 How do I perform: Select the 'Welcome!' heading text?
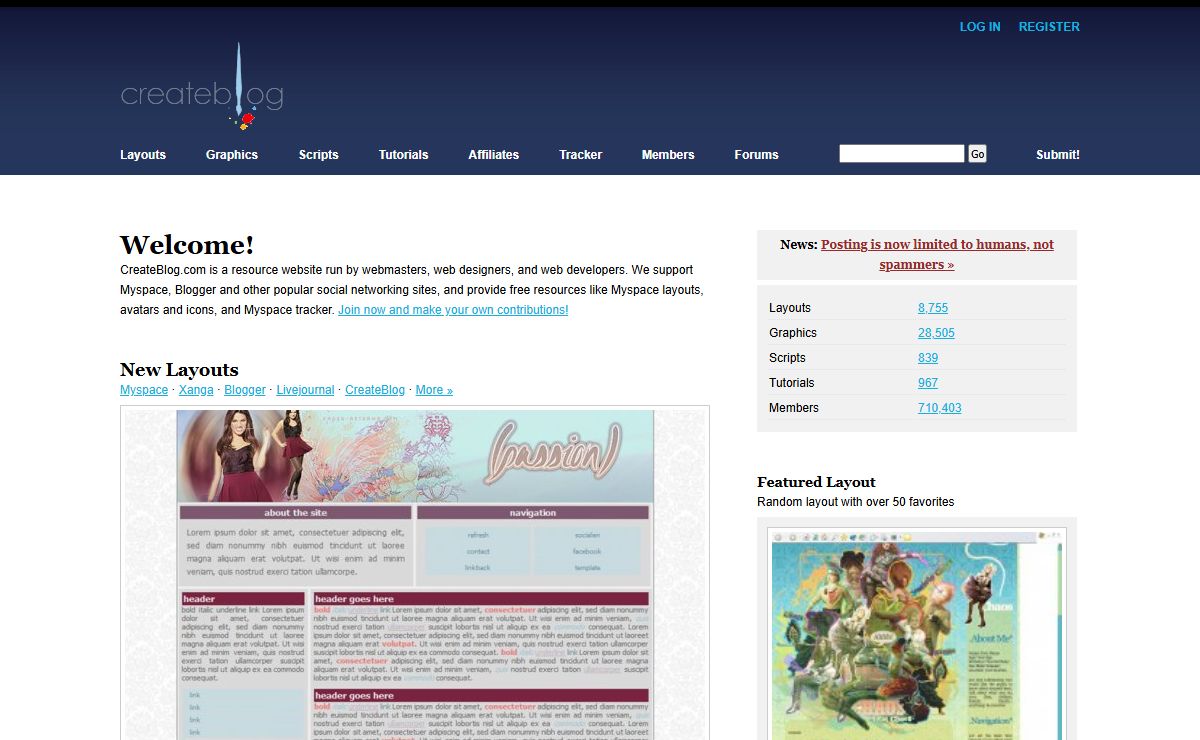187,245
